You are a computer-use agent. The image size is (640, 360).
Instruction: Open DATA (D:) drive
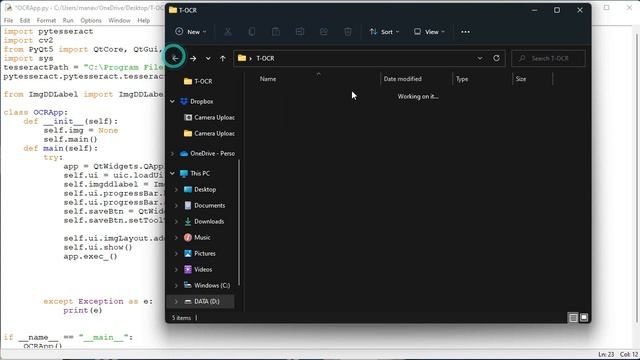point(202,301)
